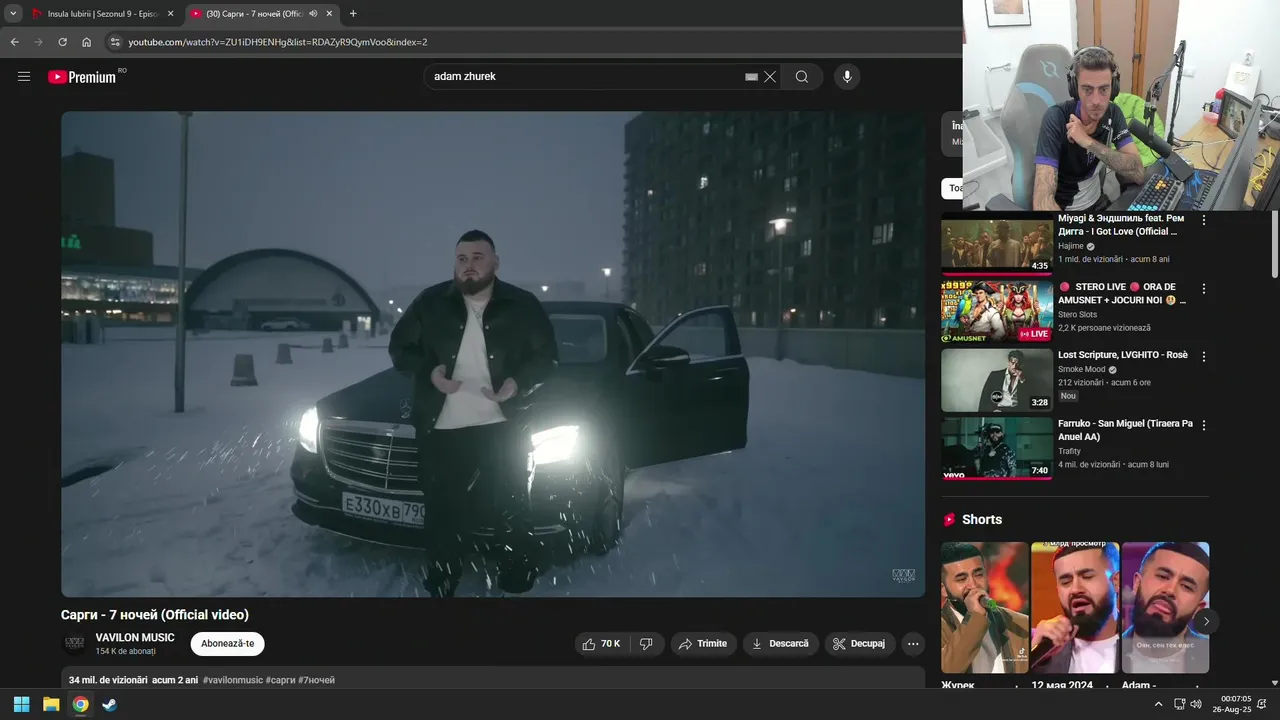Click the #vavilonmusic hashtag
The width and height of the screenshot is (1280, 720).
click(233, 680)
